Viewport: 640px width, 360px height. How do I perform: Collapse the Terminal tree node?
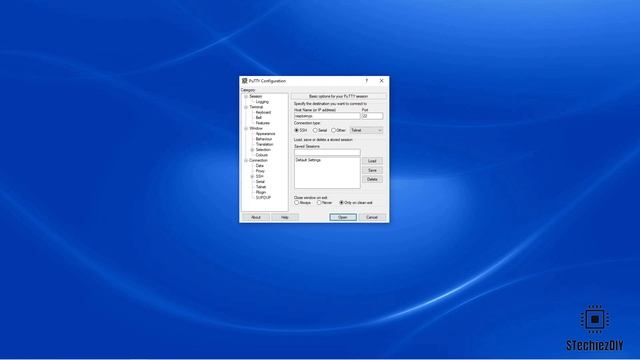pos(246,107)
